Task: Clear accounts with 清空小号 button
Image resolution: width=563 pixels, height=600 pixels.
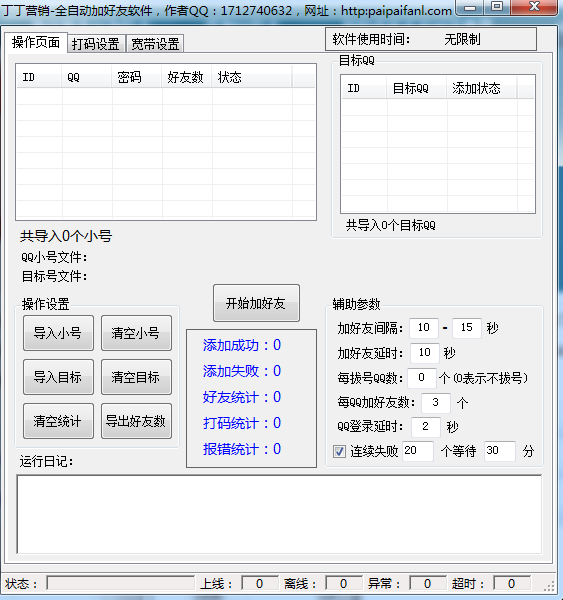Action: (136, 333)
